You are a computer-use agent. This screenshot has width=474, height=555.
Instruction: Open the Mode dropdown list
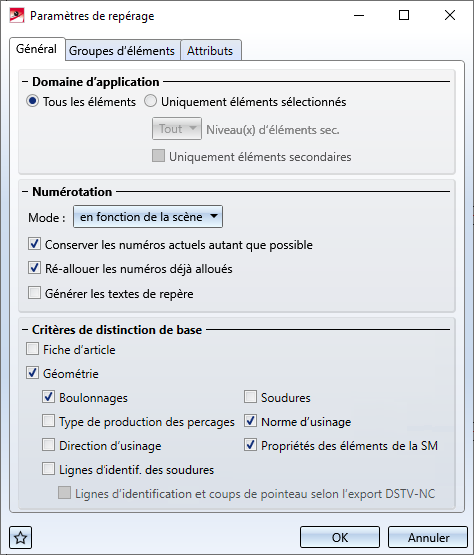click(x=148, y=217)
